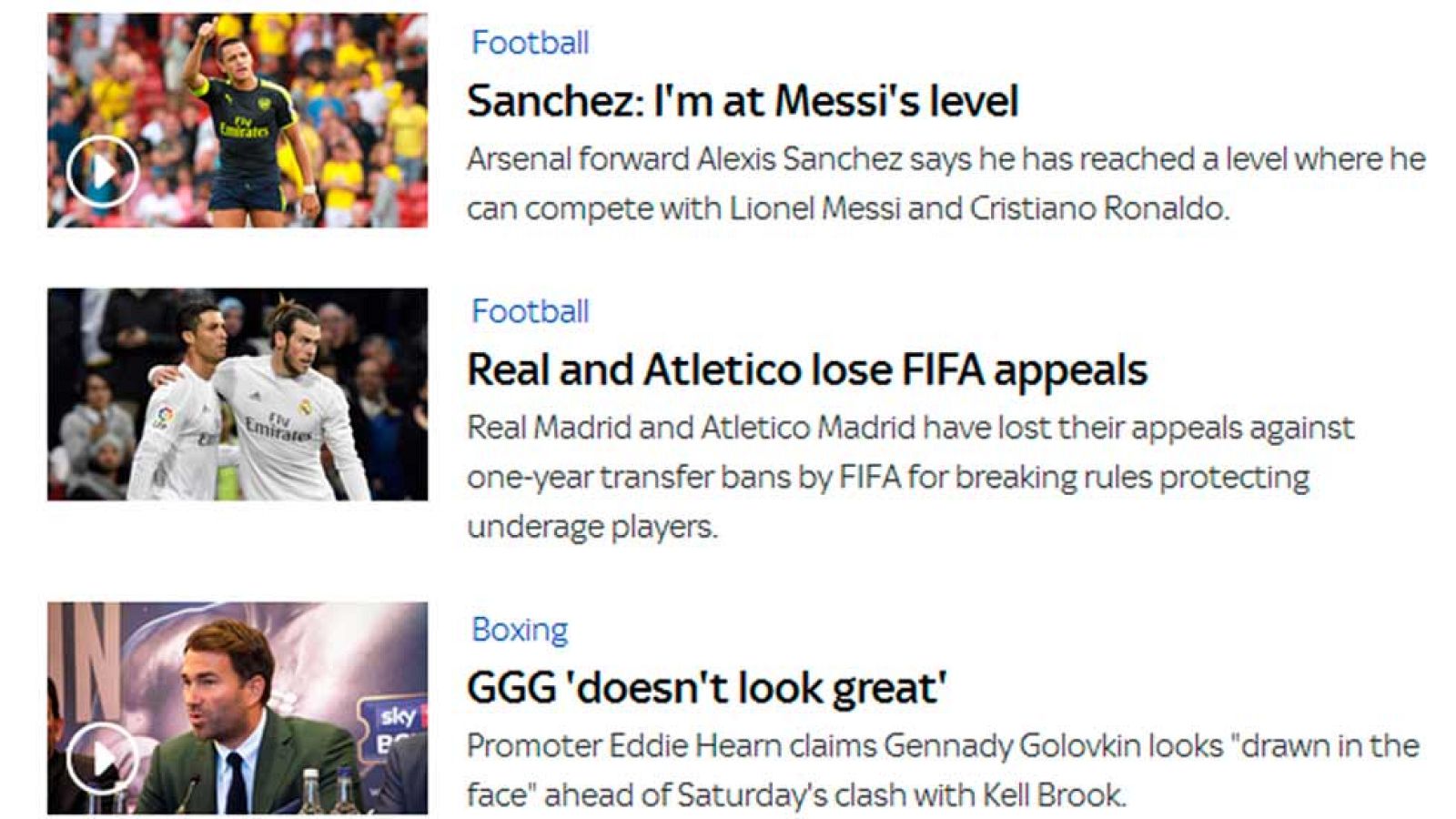
Task: Click the Emirates logo on Bale's white shirt
Action: [278, 426]
